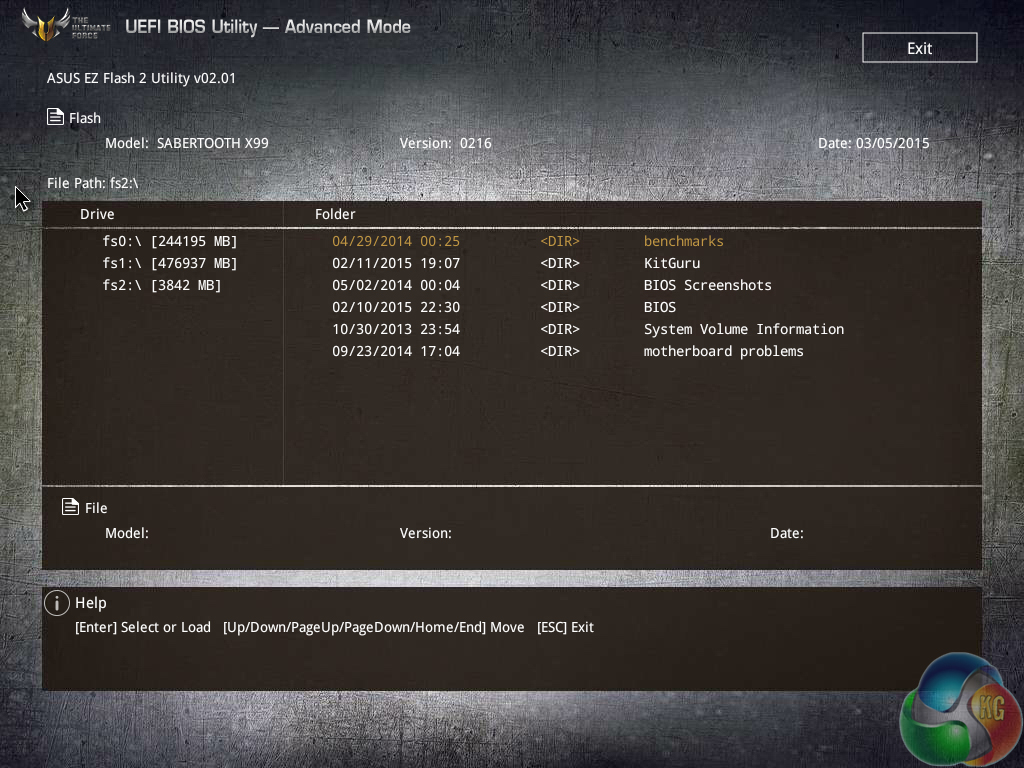Click the Drive column header
The image size is (1024, 768).
[x=97, y=214]
